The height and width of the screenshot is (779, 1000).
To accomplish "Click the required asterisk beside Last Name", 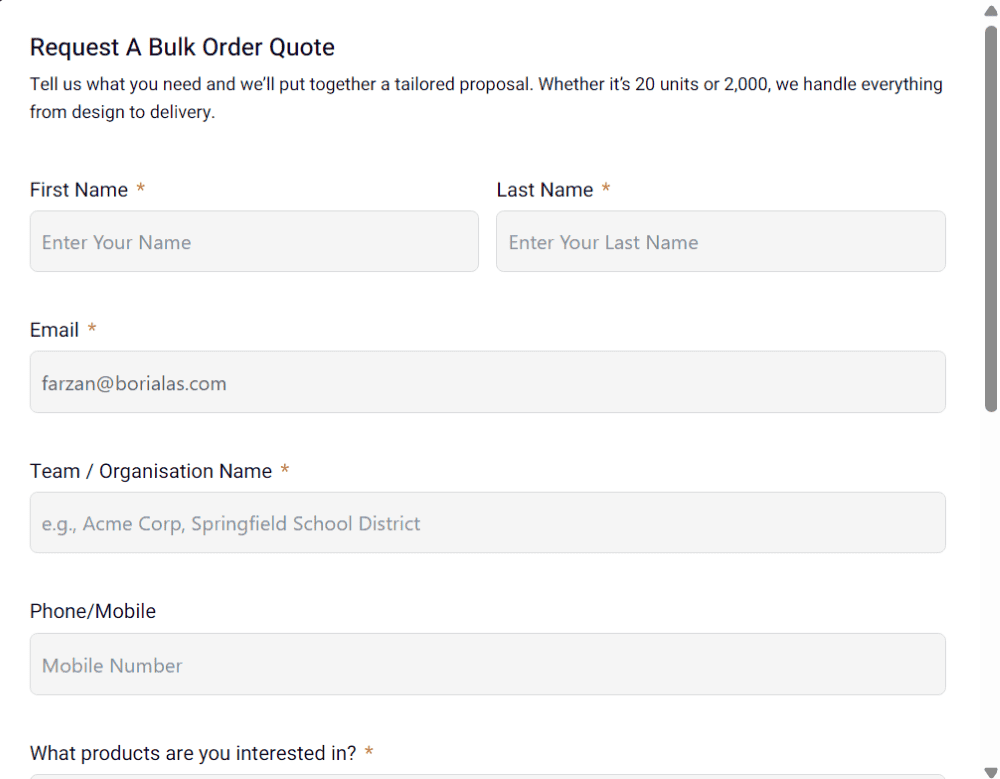I will click(x=606, y=190).
